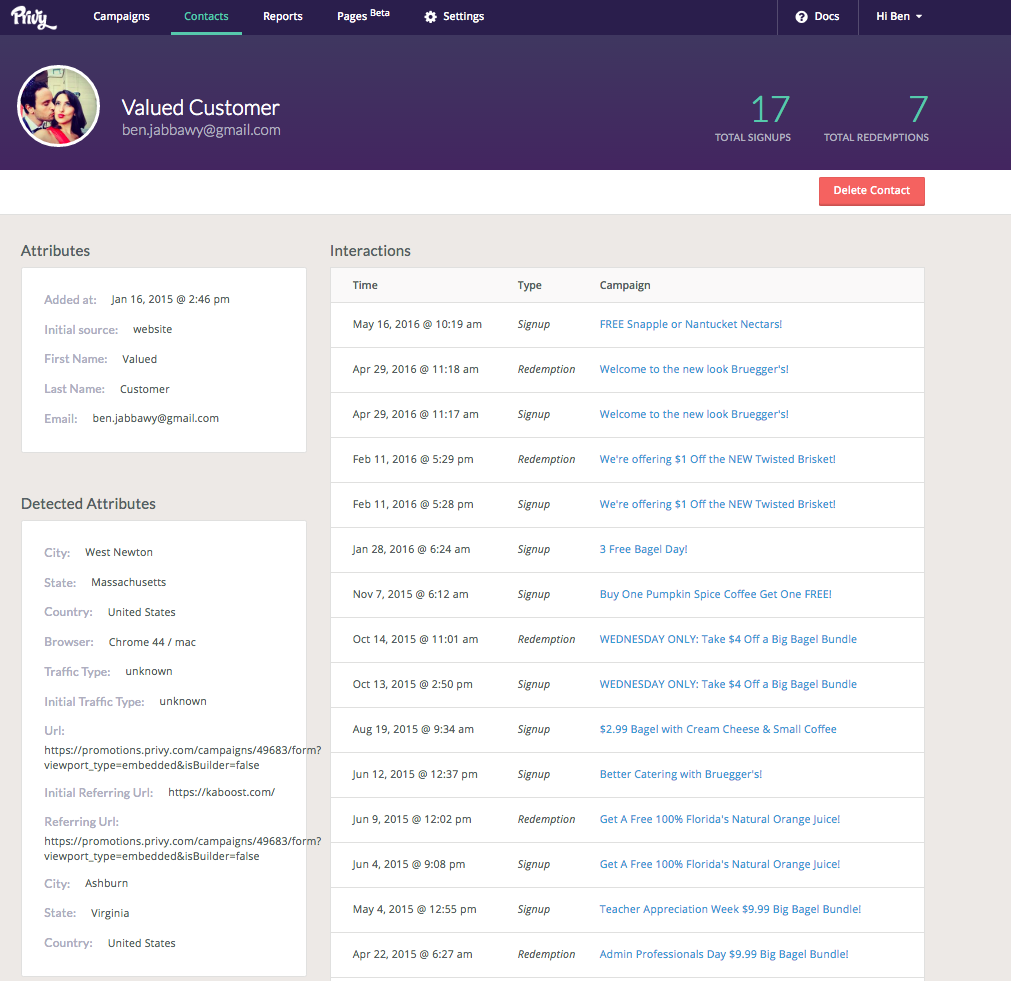The height and width of the screenshot is (981, 1011).
Task: Open the 3 Free Bagel Day campaign
Action: pos(643,549)
